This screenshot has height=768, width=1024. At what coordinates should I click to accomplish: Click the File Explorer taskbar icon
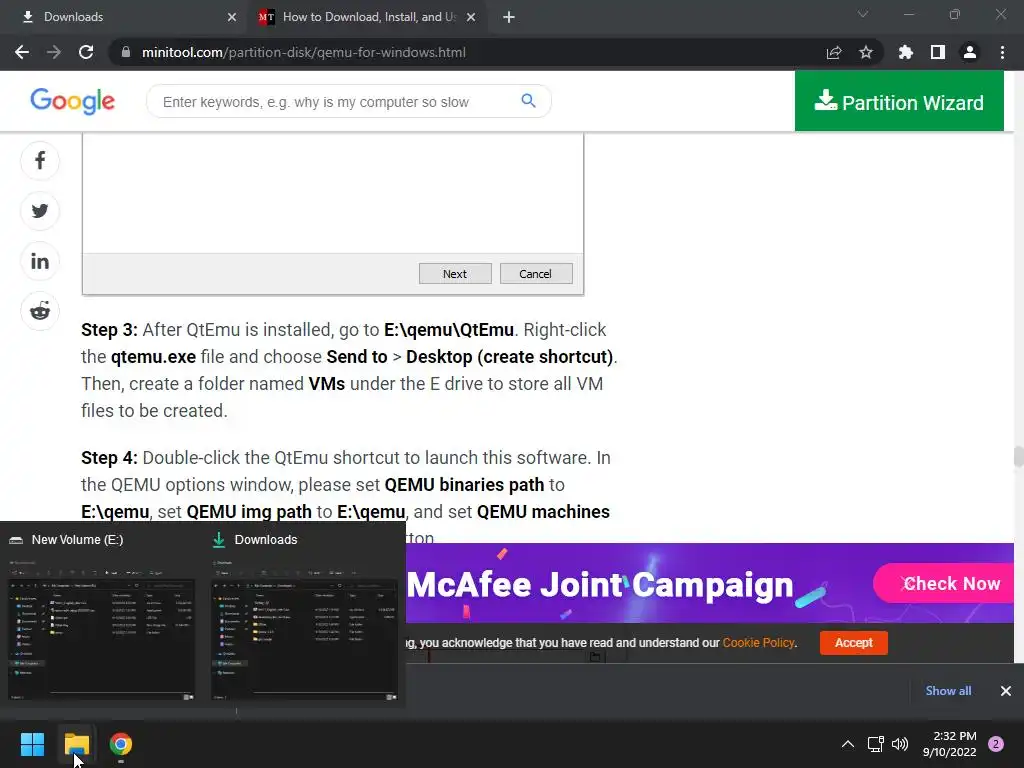76,744
